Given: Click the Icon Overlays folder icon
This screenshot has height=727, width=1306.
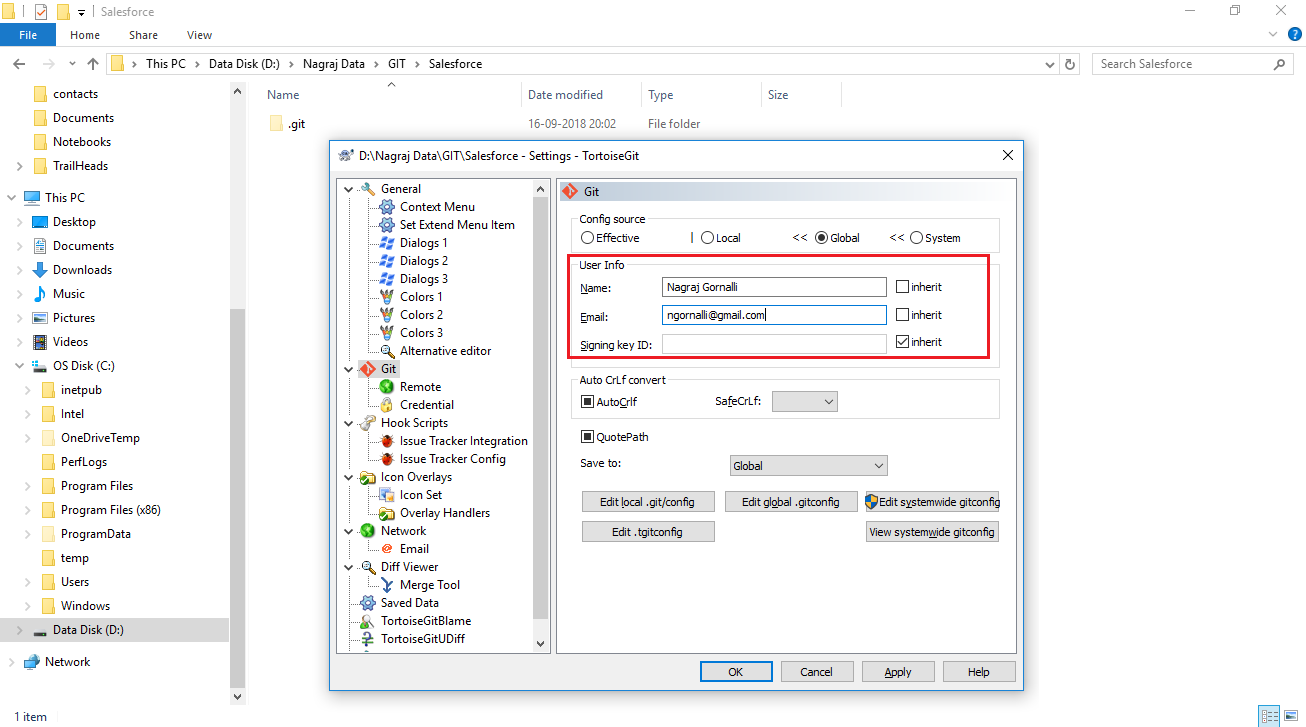Looking at the screenshot, I should pos(367,477).
